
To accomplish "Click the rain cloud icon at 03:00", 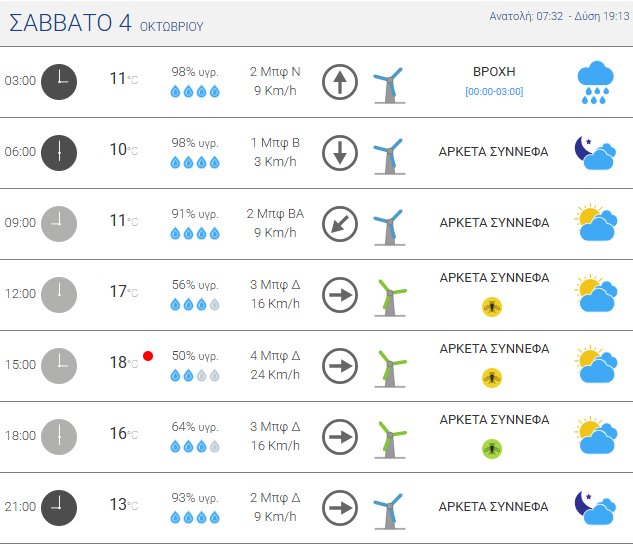I will point(596,81).
